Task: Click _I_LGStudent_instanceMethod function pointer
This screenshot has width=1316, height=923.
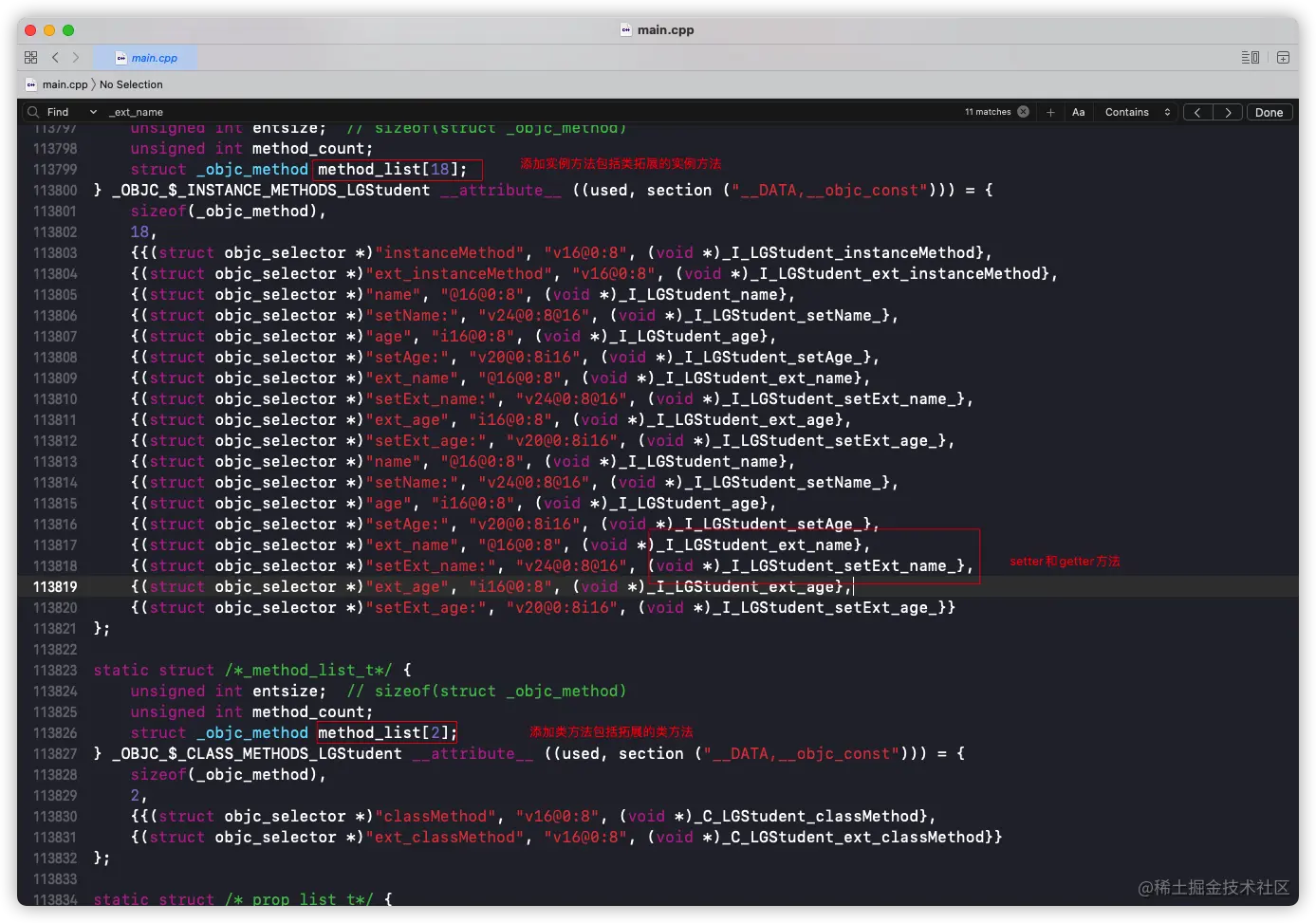Action: click(849, 253)
